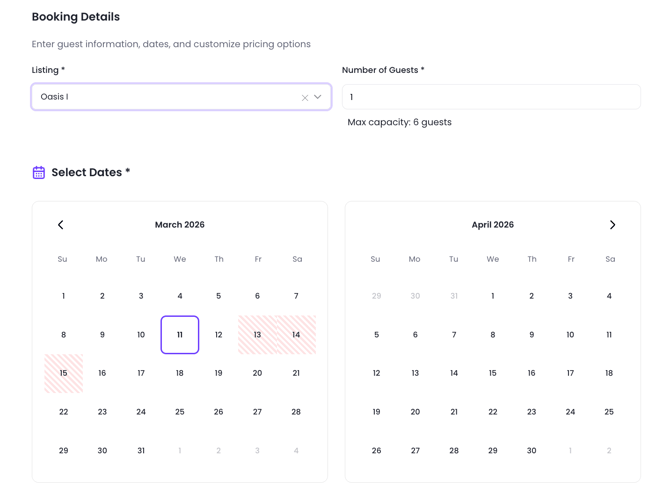Go to previous month in calendar
The height and width of the screenshot is (501, 670).
point(61,225)
